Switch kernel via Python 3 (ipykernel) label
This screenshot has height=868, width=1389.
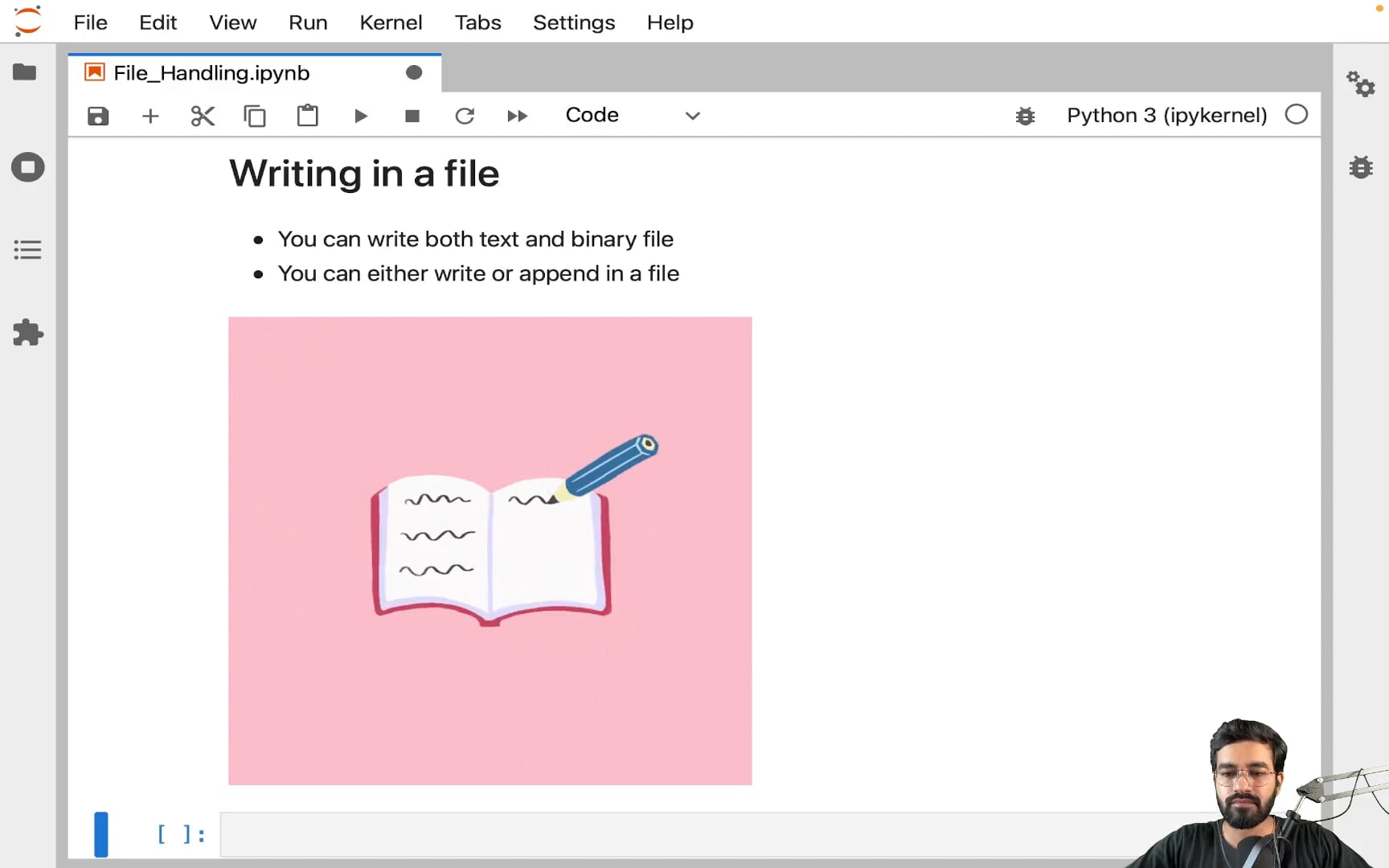[1166, 115]
